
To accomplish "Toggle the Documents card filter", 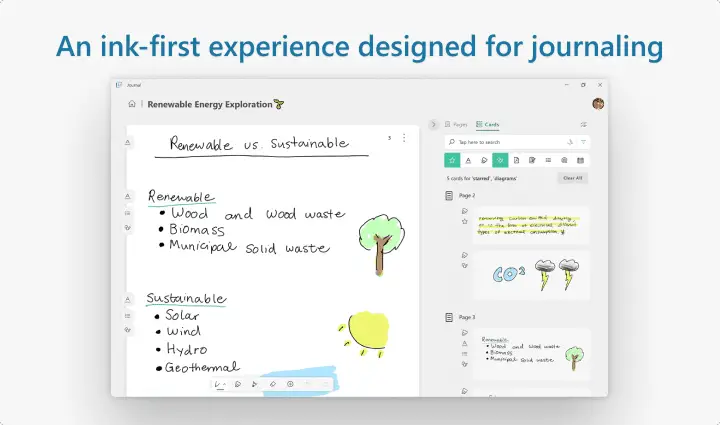I will (516, 160).
